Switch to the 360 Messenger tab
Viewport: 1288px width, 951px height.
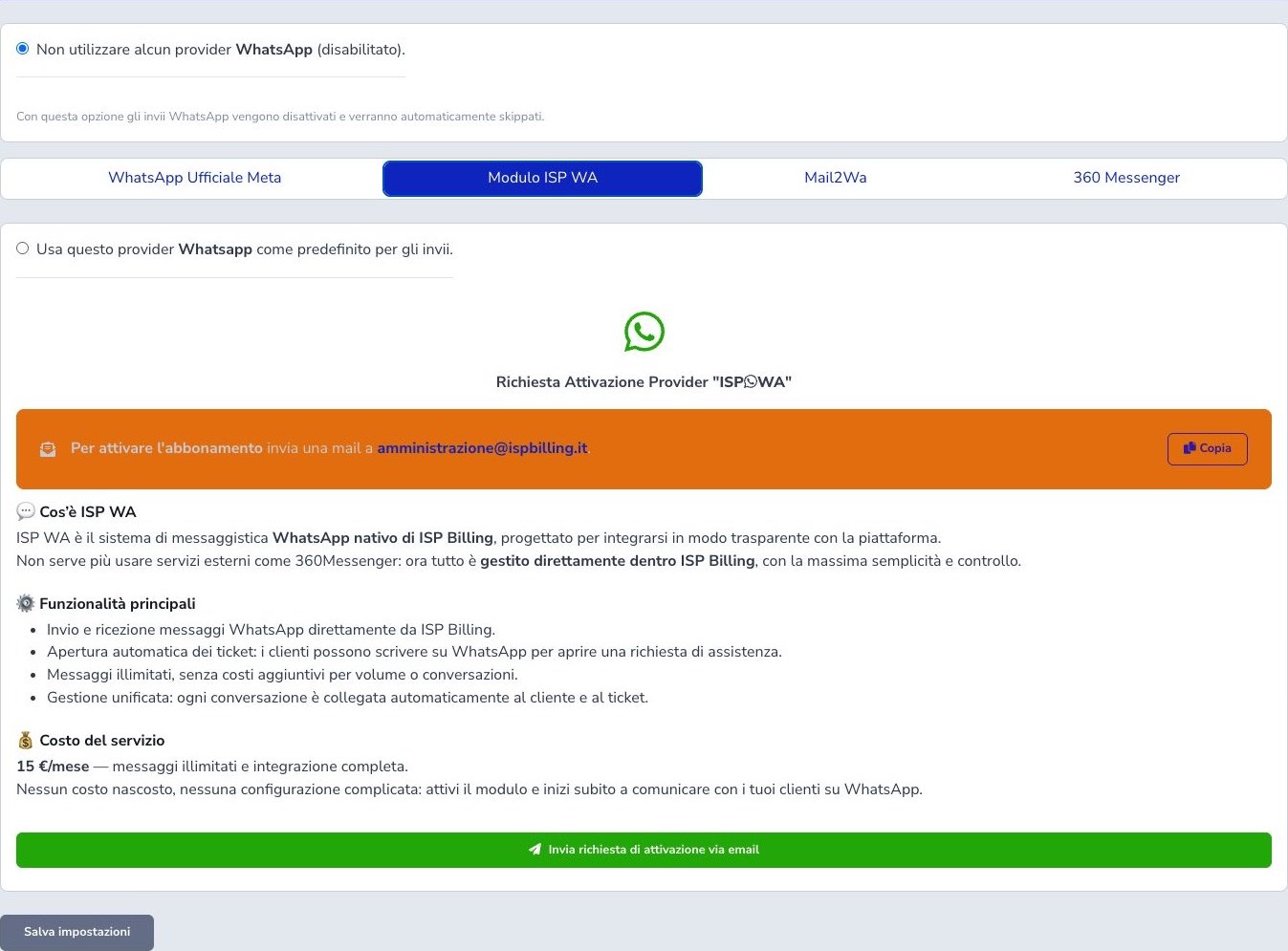(1126, 178)
